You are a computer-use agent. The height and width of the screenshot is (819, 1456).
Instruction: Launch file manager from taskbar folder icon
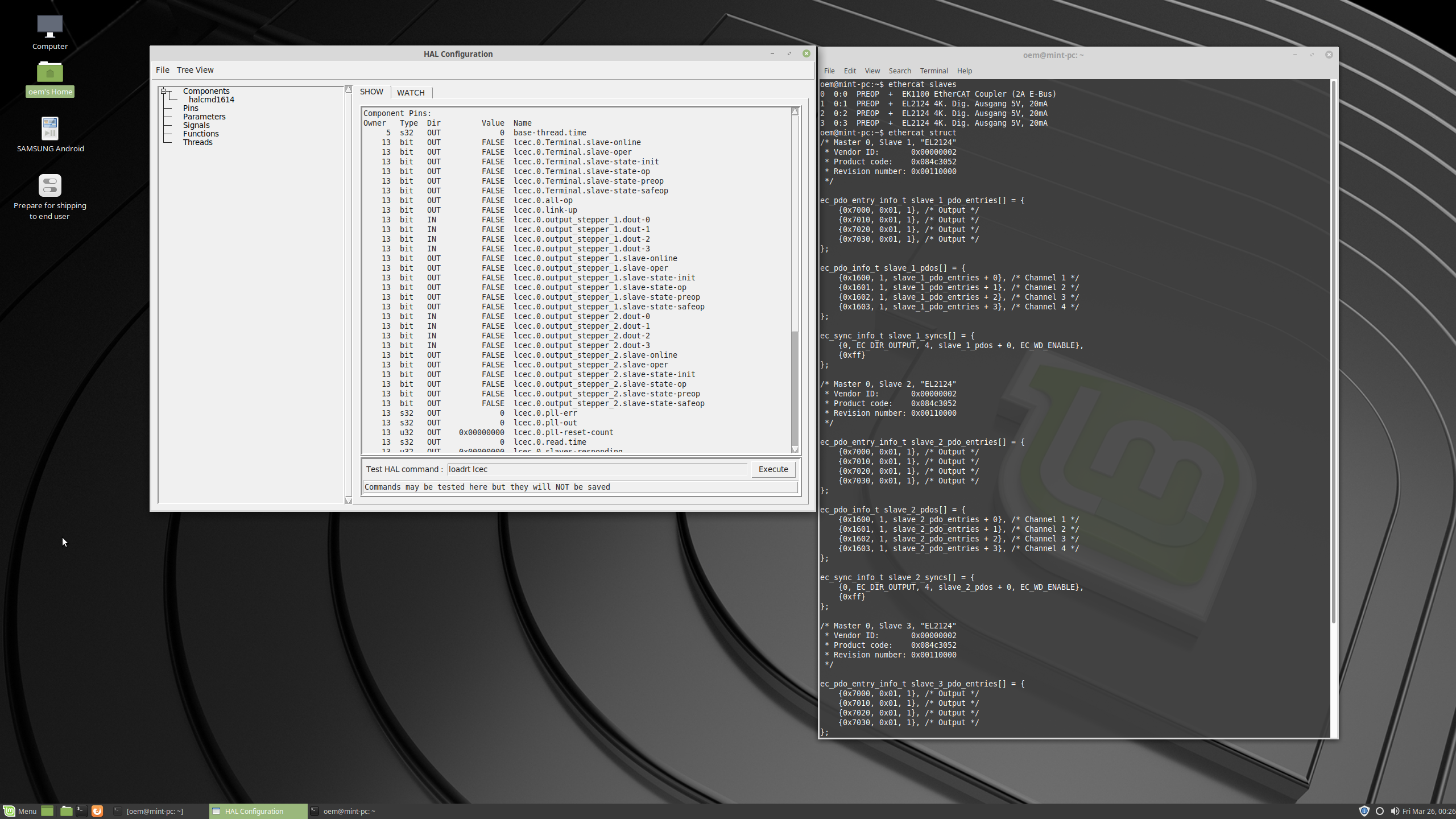[66, 811]
